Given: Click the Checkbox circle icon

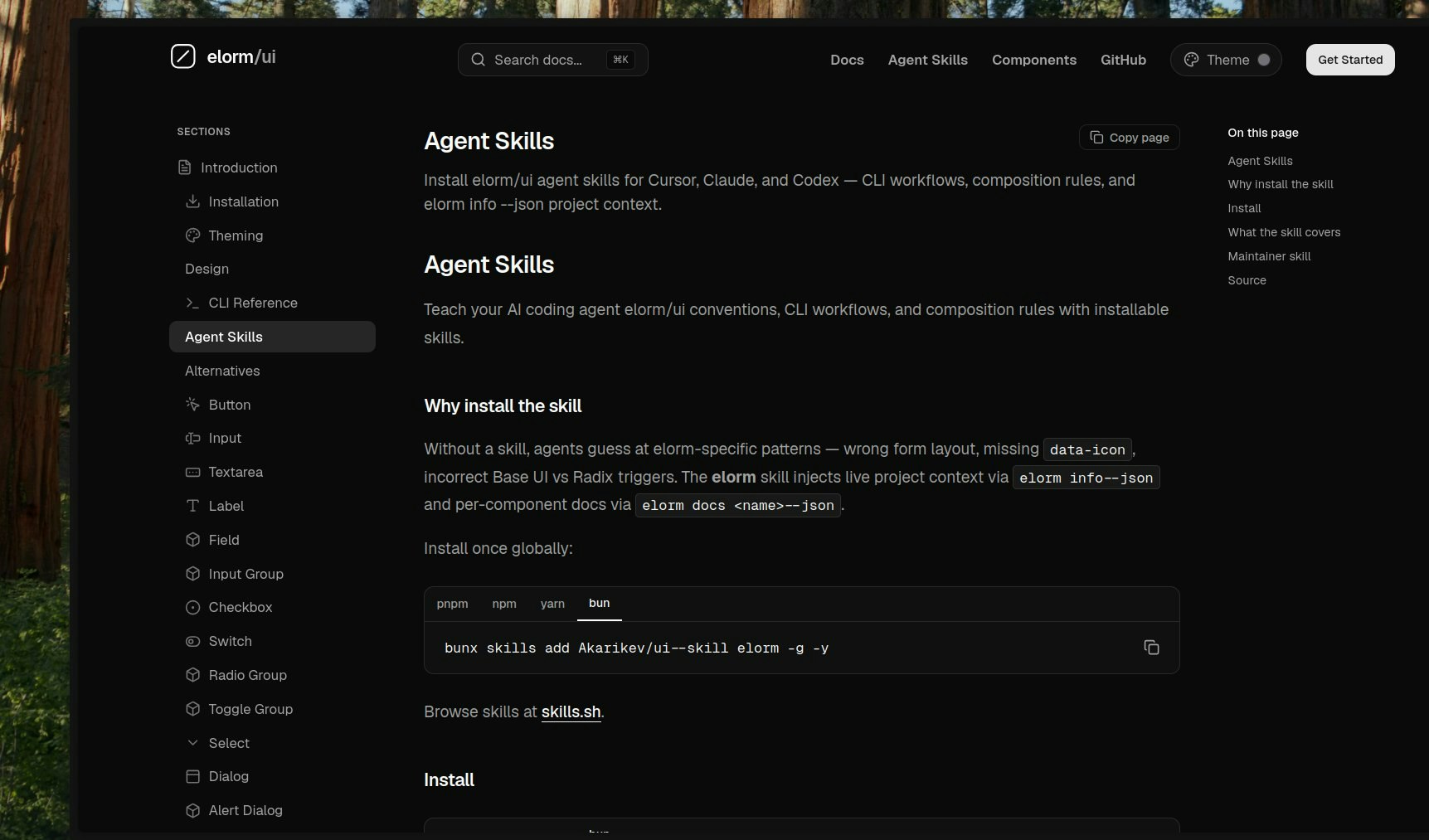Looking at the screenshot, I should tap(192, 607).
